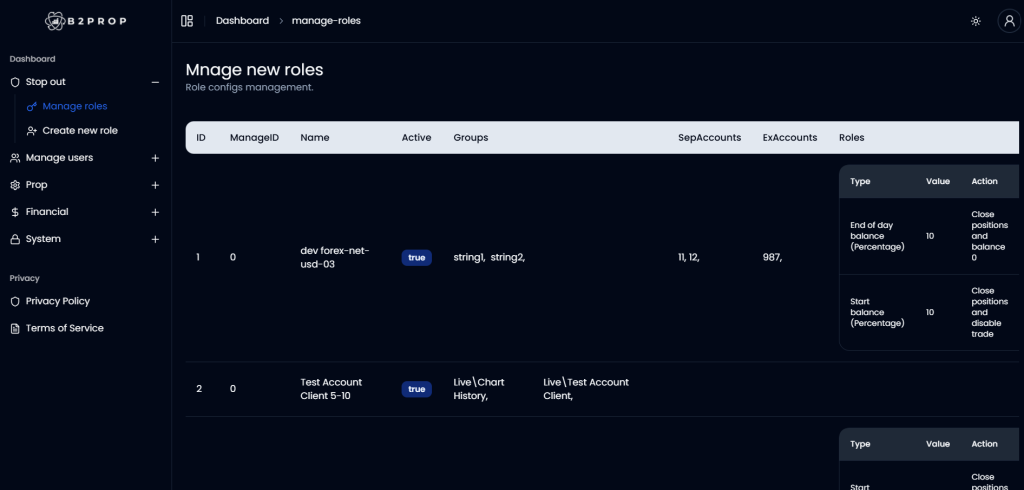Click the Dashboard breadcrumb link
This screenshot has height=490, width=1024.
(x=242, y=21)
